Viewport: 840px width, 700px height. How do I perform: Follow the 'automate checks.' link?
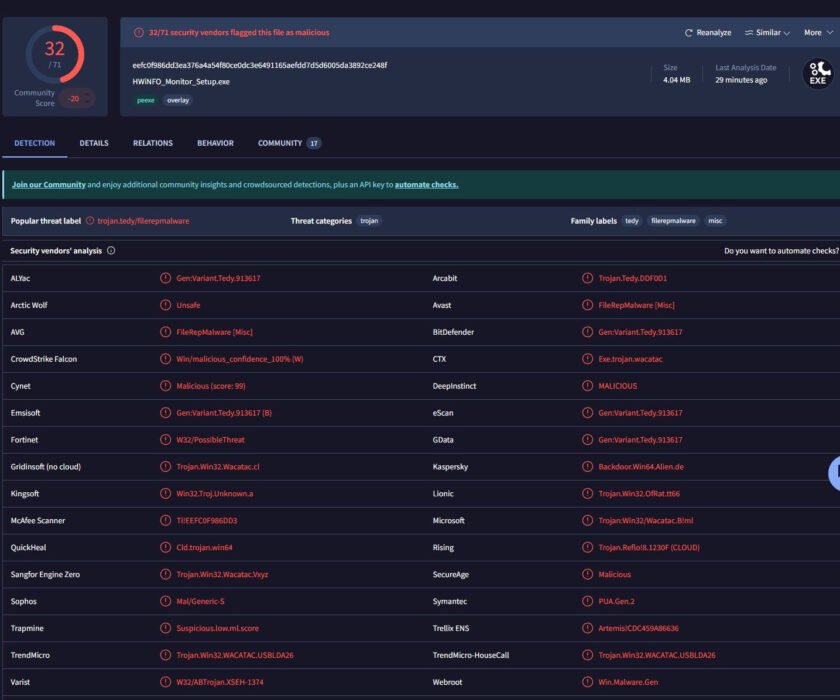pos(426,184)
